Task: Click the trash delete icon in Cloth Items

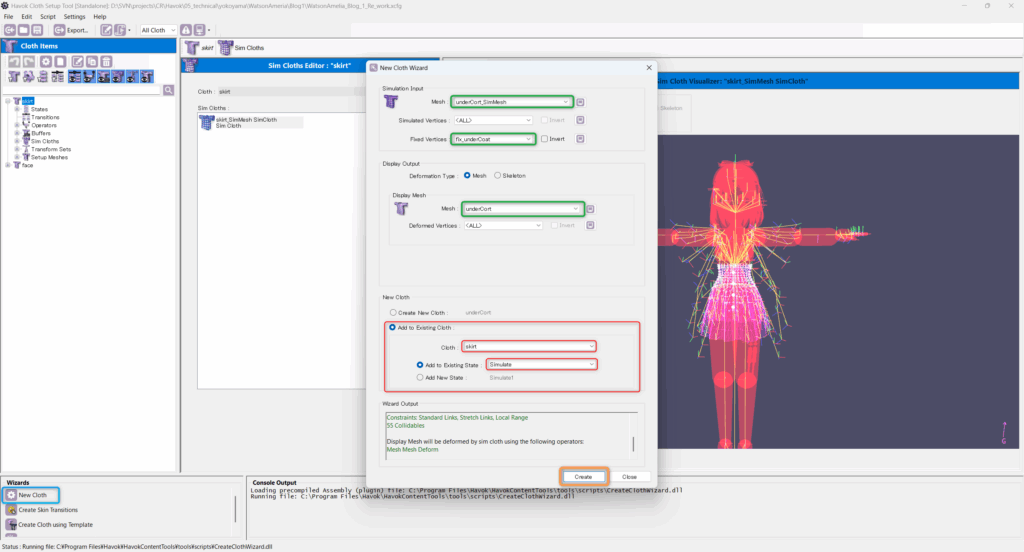Action: [x=106, y=62]
